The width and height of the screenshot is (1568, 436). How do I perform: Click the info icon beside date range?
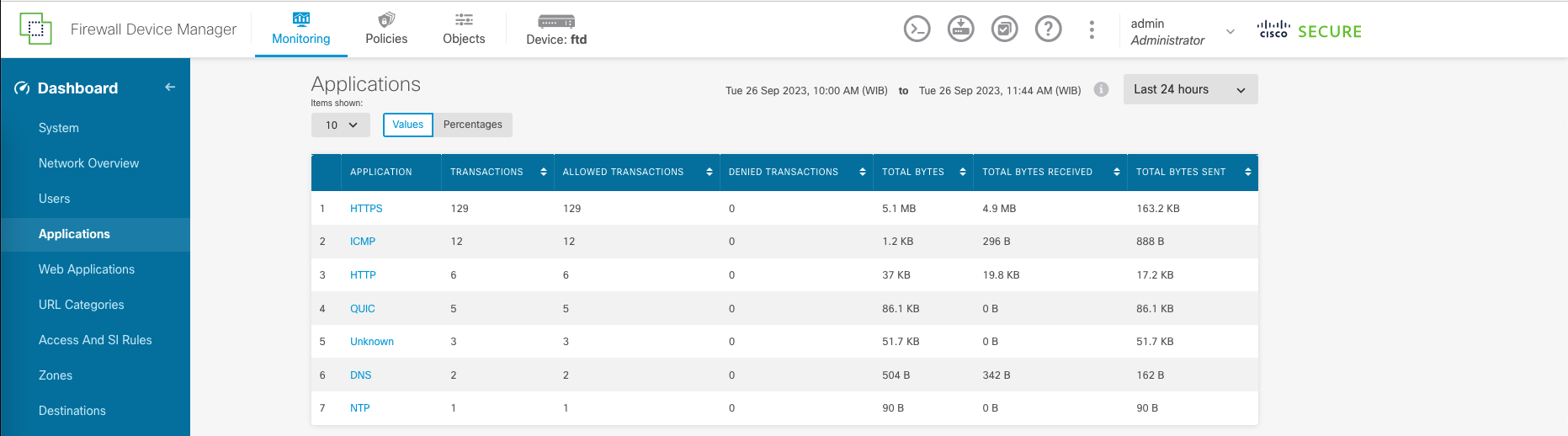(x=1101, y=89)
